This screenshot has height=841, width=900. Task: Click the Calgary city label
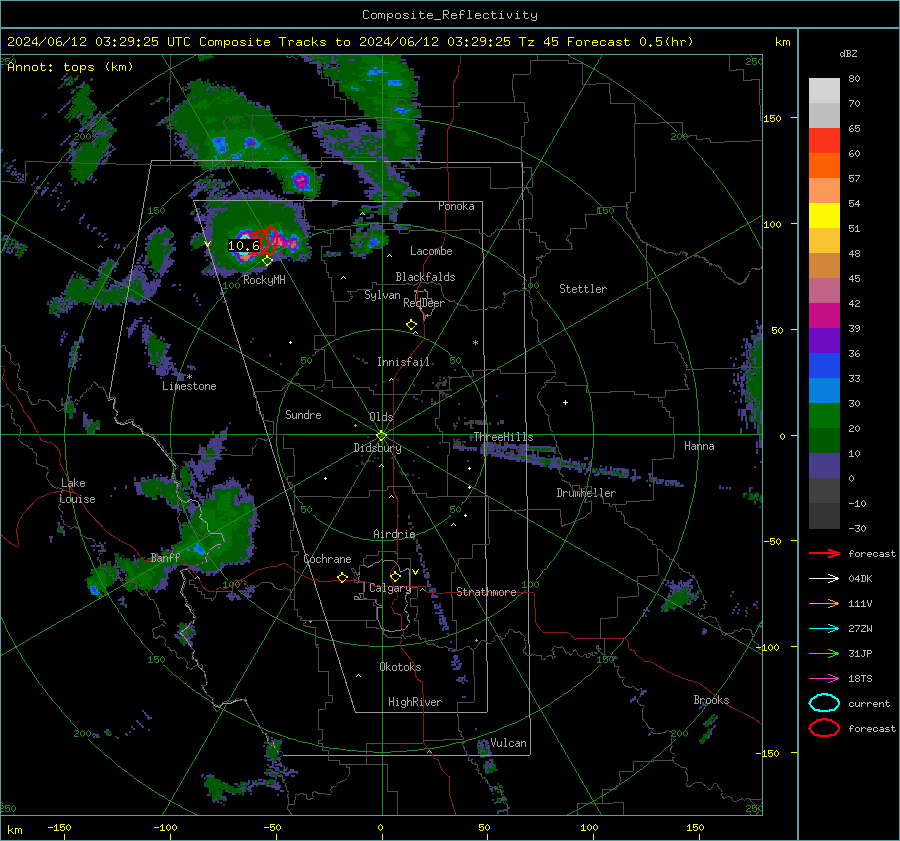[390, 588]
